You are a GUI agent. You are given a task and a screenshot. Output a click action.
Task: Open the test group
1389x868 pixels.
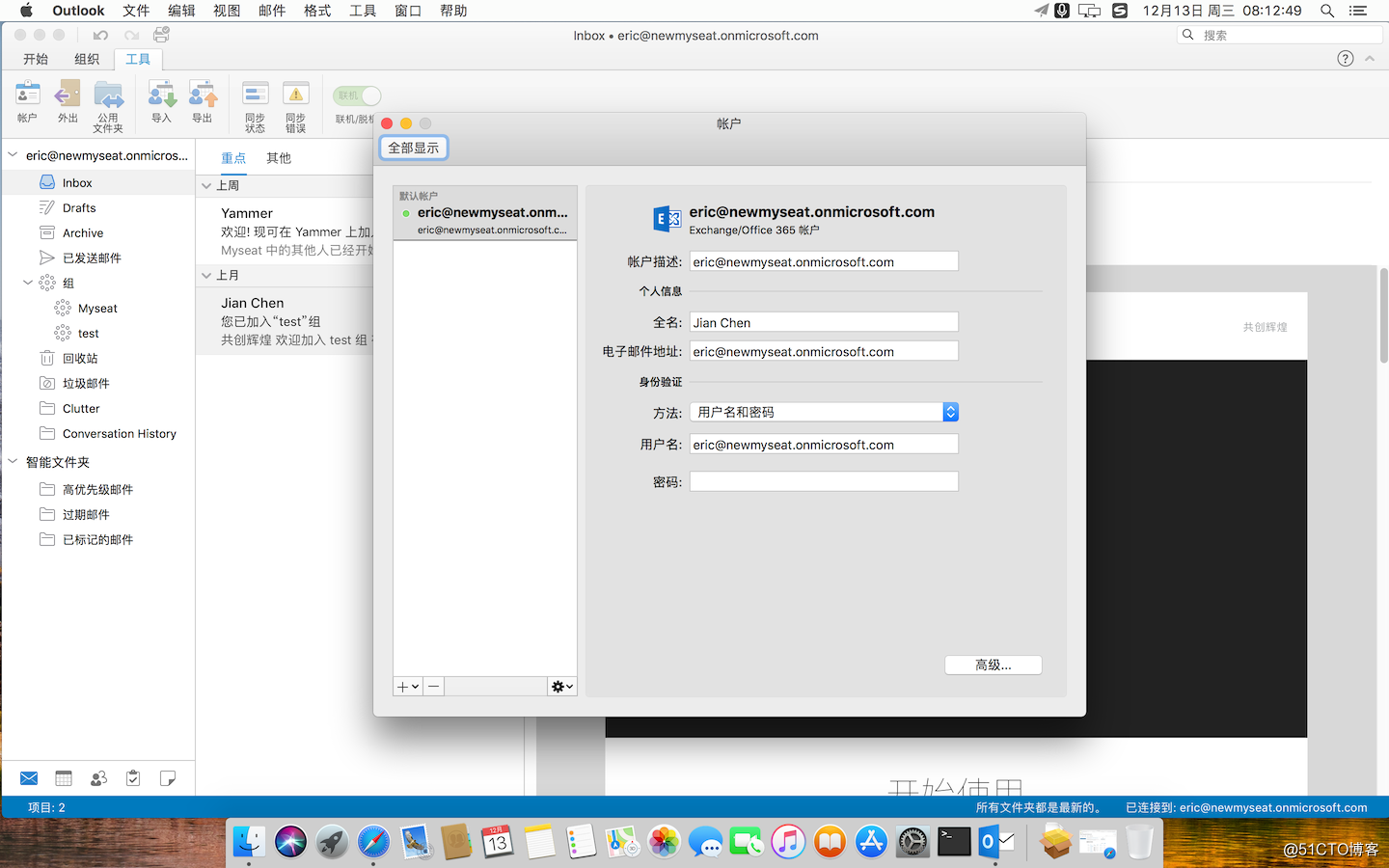point(97,333)
